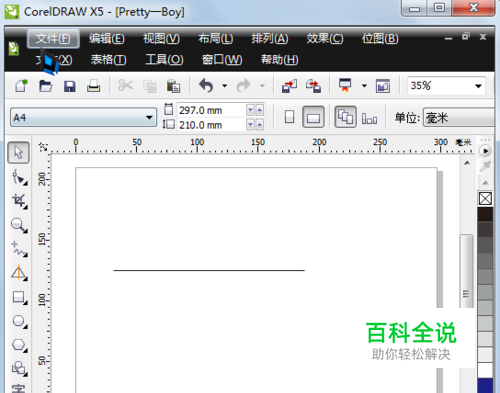Open the 工具(O) menu
The height and width of the screenshot is (393, 500).
[x=164, y=60]
